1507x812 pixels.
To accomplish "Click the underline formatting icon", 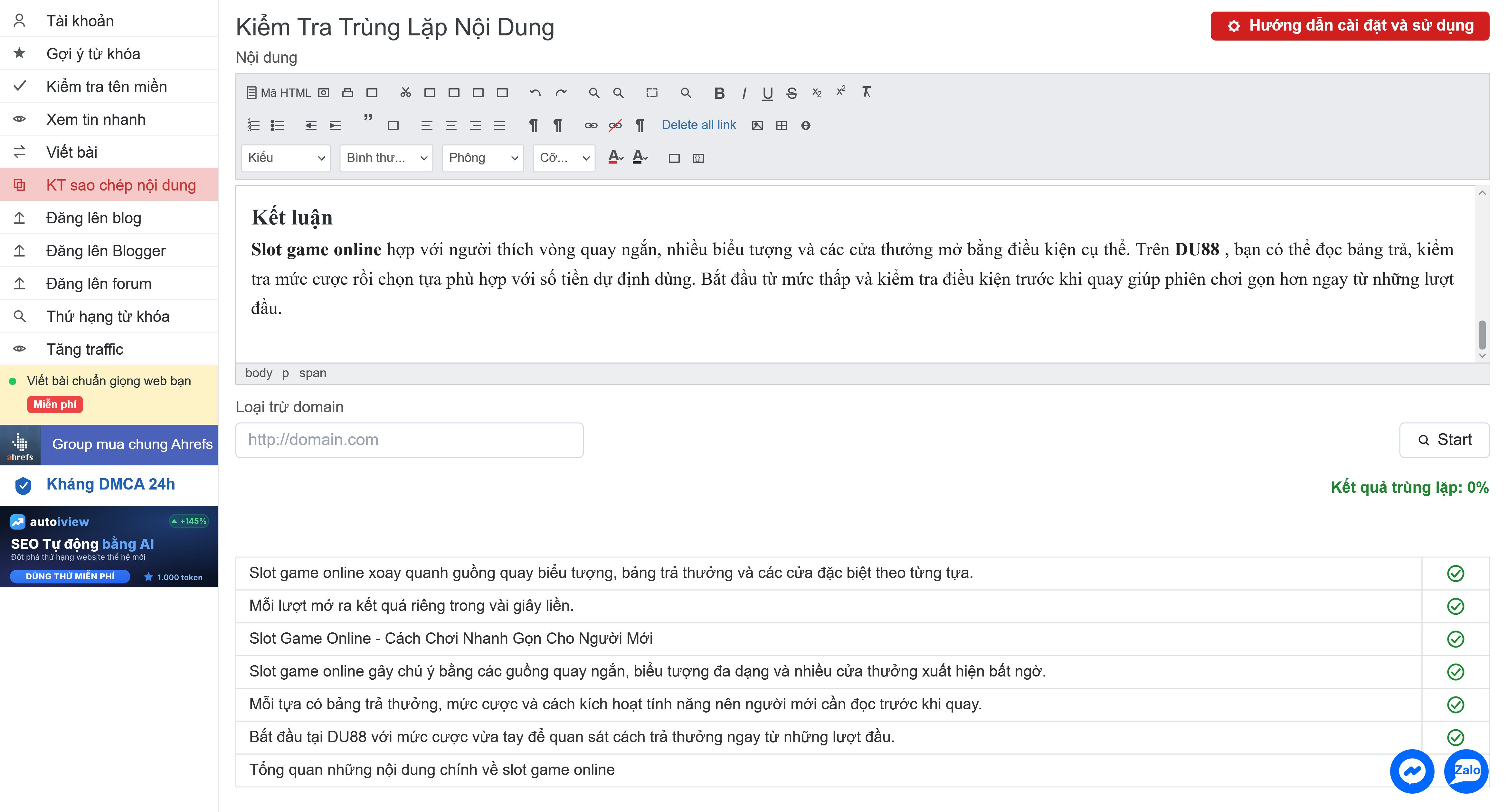I will (768, 93).
